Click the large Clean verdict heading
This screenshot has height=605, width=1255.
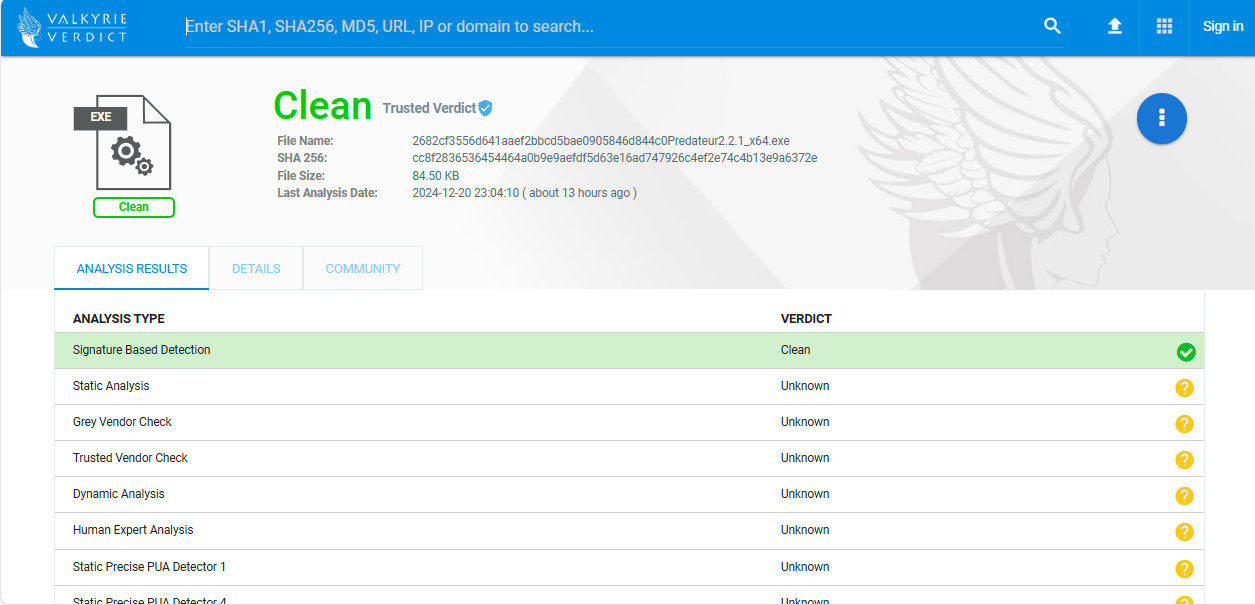click(x=323, y=106)
